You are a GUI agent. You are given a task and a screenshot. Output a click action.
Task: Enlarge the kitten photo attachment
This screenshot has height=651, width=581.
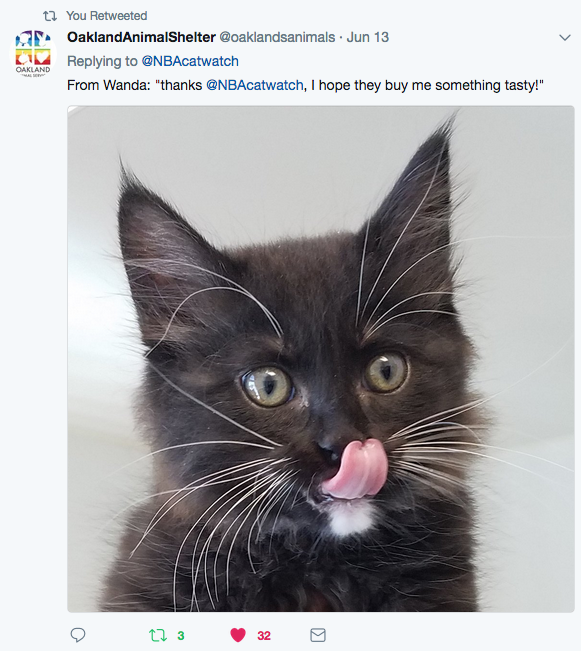coord(321,359)
